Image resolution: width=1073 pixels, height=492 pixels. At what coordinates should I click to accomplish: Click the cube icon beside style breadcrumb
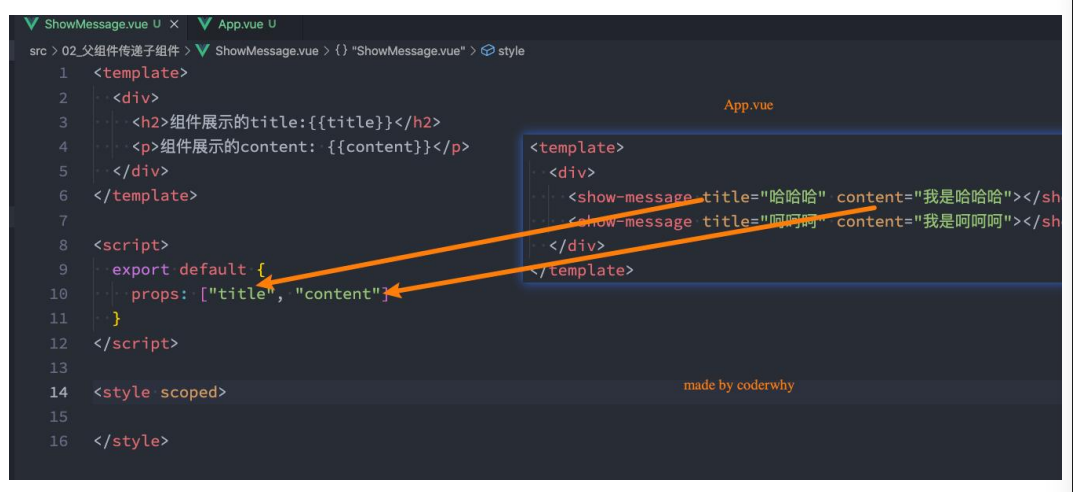click(x=487, y=51)
